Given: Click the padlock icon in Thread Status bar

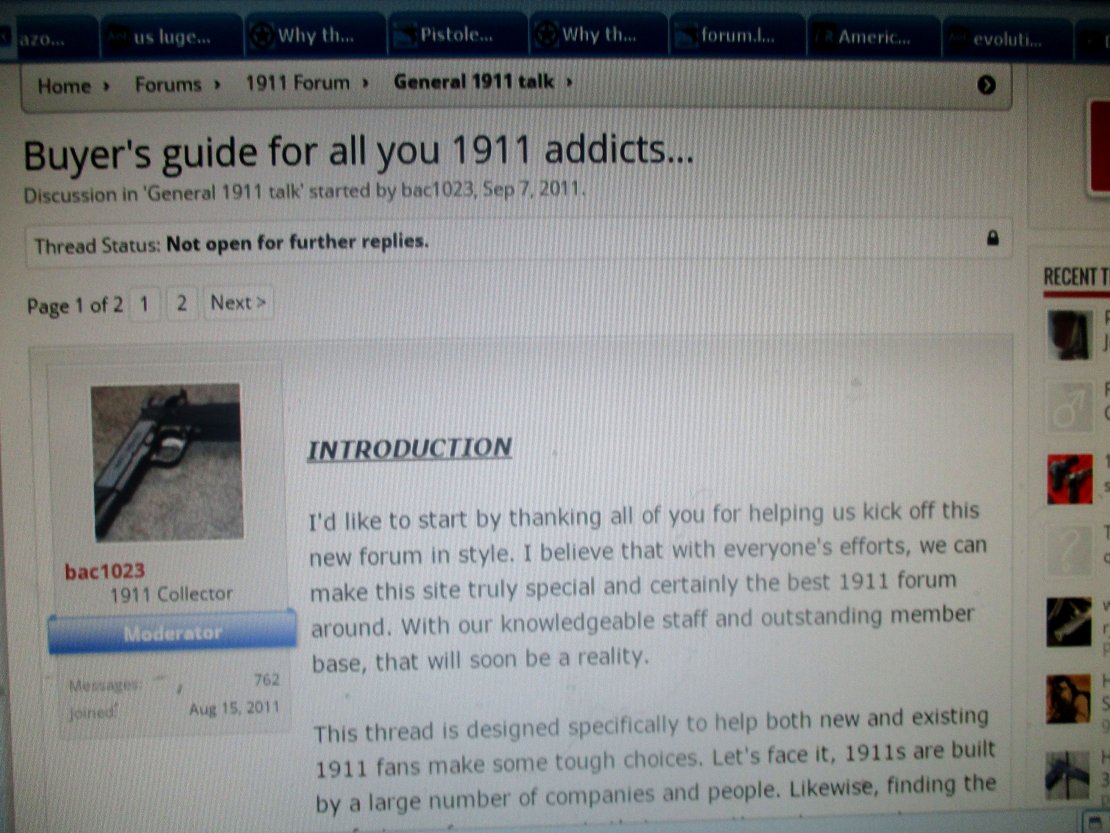Looking at the screenshot, I should (992, 238).
